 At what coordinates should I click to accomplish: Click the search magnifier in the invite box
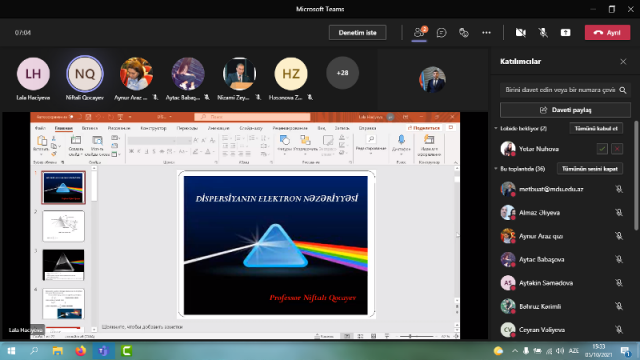point(623,90)
